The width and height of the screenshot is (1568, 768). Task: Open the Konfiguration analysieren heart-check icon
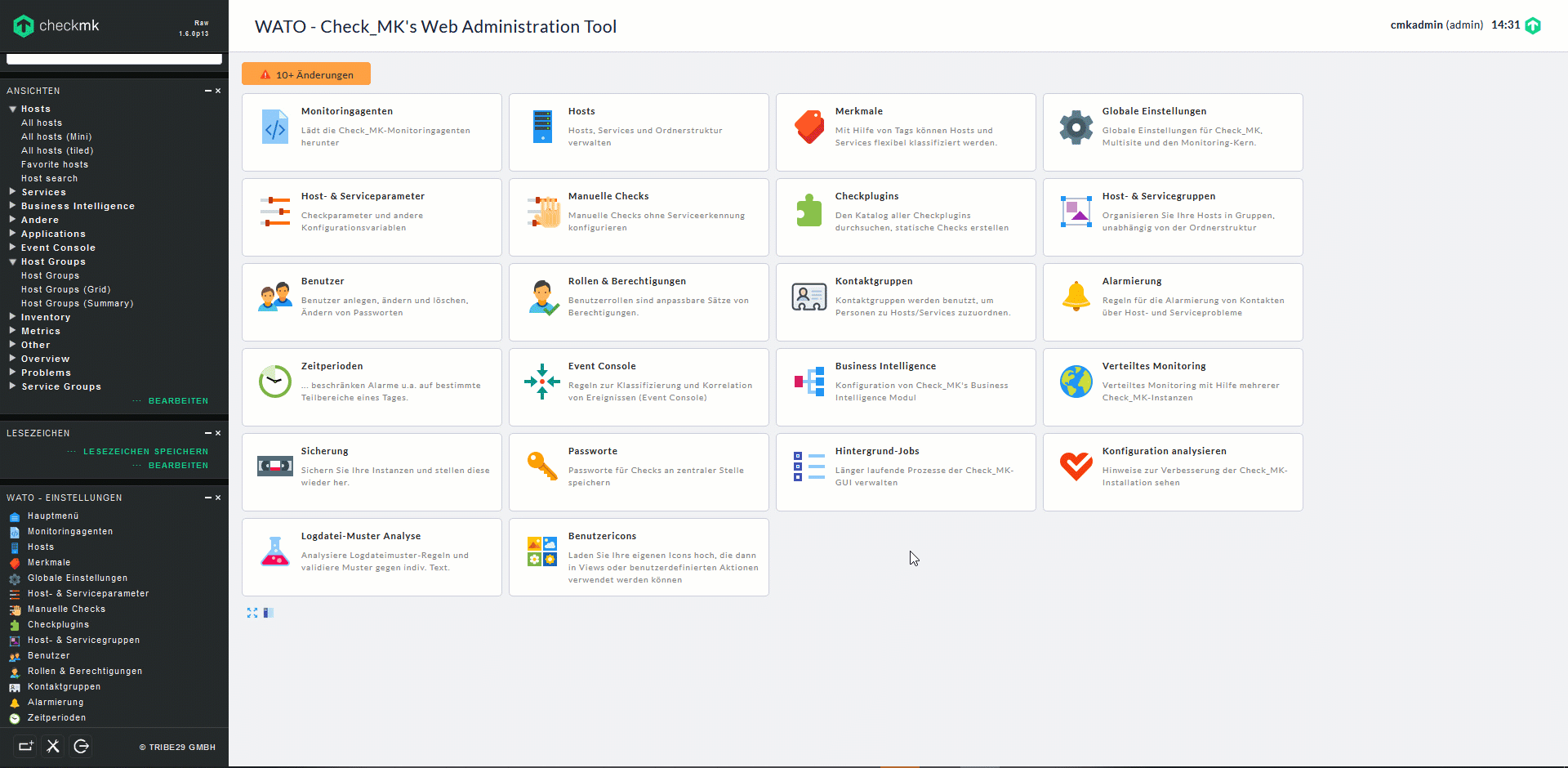(1076, 467)
